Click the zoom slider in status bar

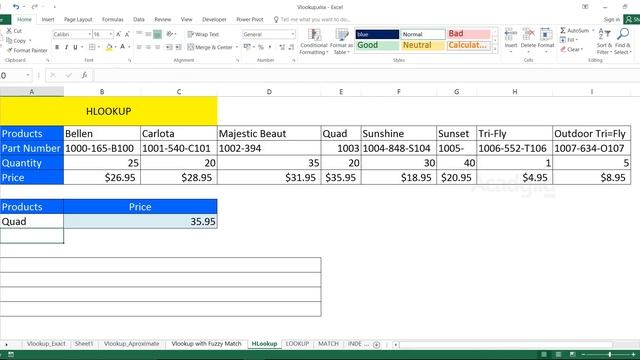(609, 355)
